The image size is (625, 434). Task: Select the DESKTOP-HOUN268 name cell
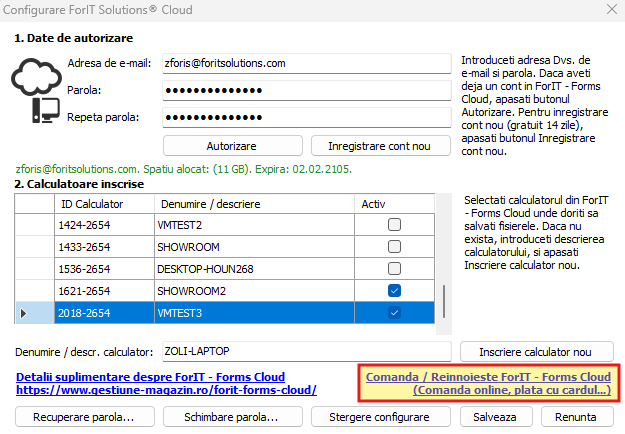[x=254, y=269]
